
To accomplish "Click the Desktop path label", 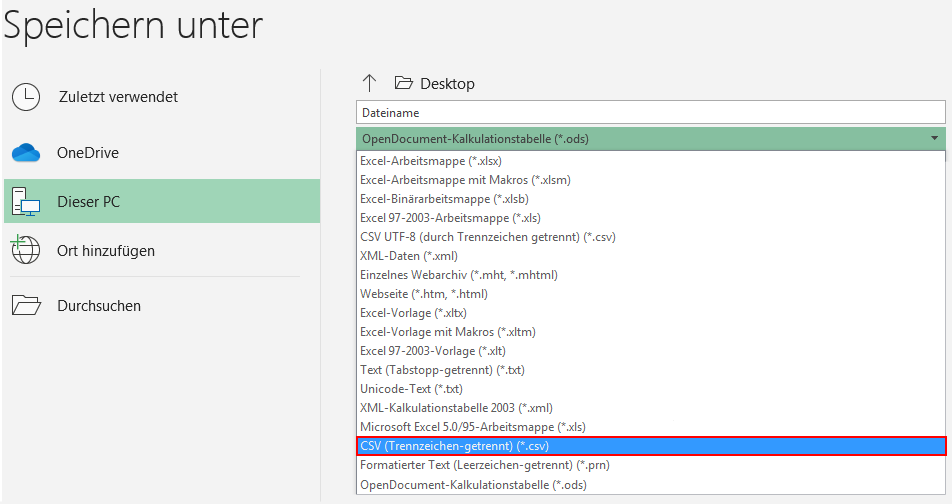I will [447, 84].
